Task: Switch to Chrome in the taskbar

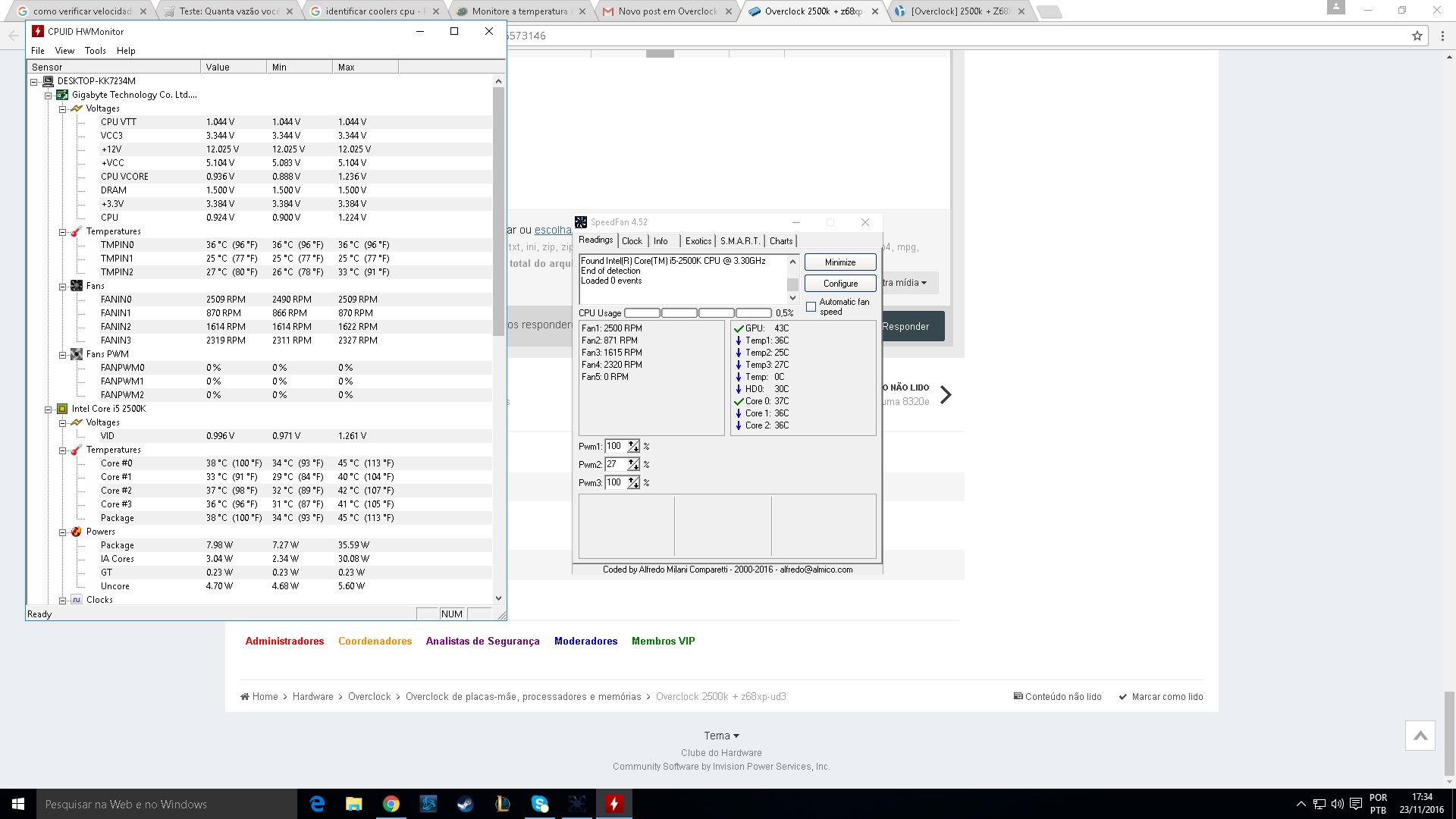Action: click(x=391, y=804)
